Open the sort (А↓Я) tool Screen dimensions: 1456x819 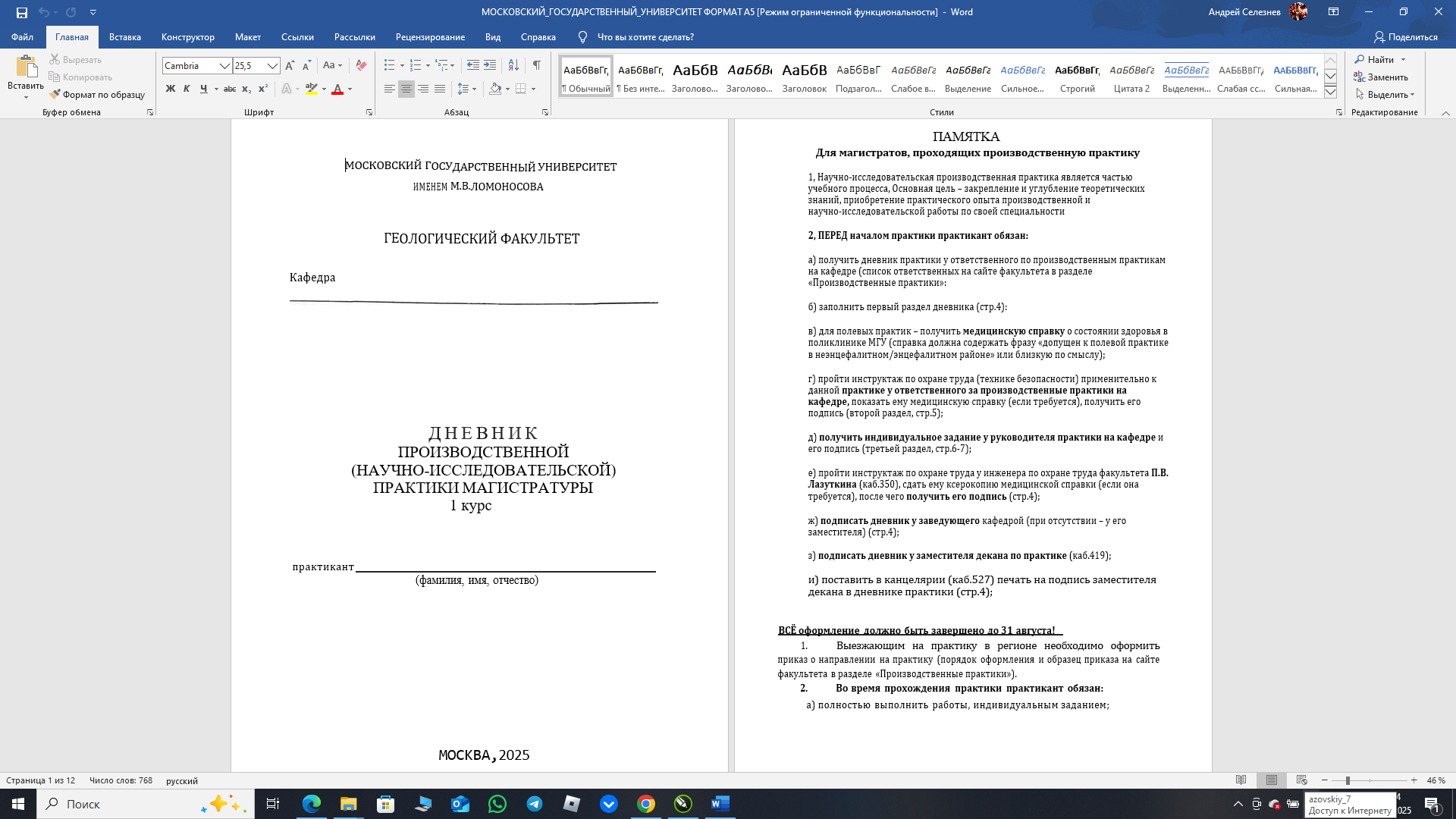pyautogui.click(x=514, y=65)
